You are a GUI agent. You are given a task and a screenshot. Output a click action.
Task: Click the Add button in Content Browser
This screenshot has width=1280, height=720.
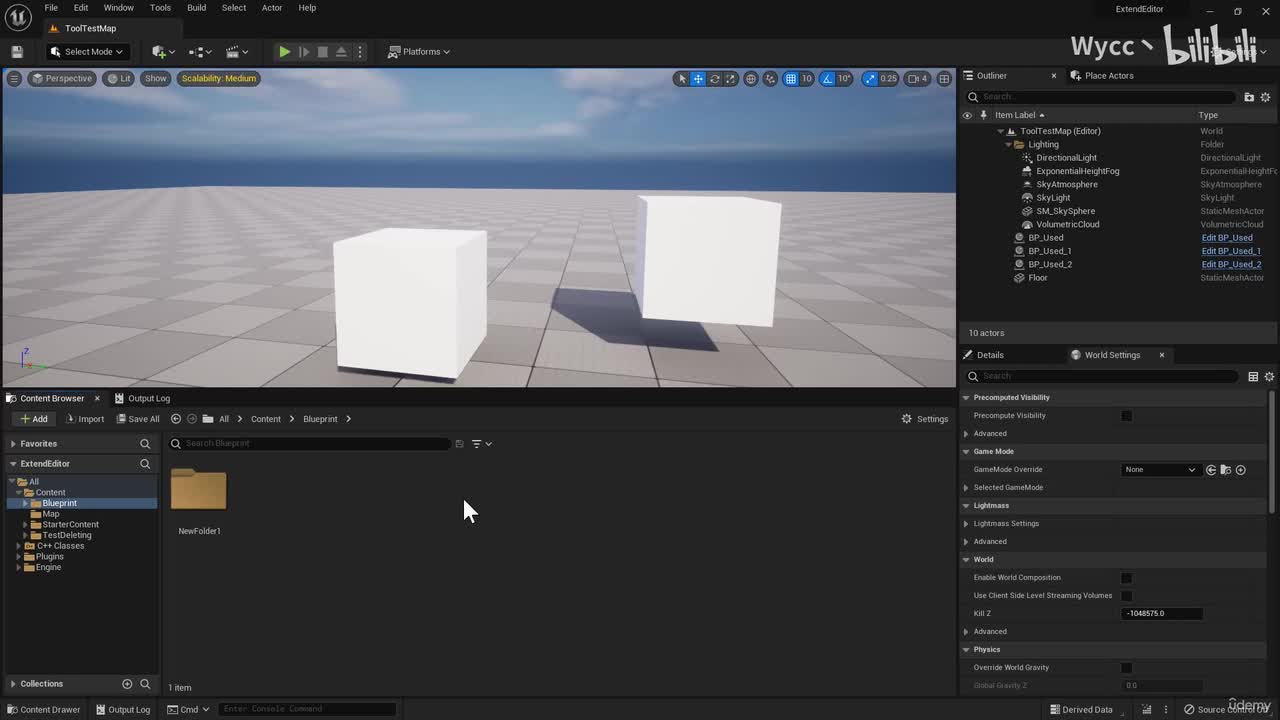[33, 419]
